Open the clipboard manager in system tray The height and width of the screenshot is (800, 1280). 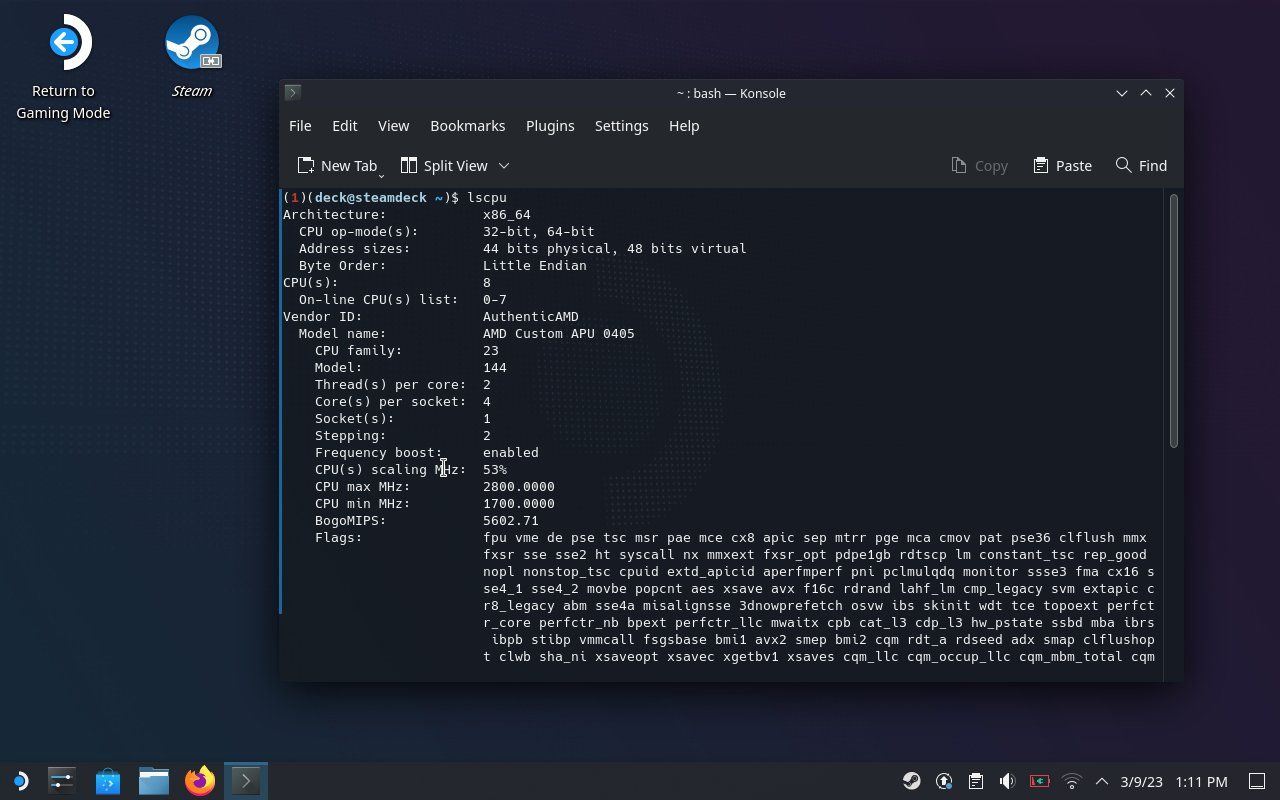point(976,781)
